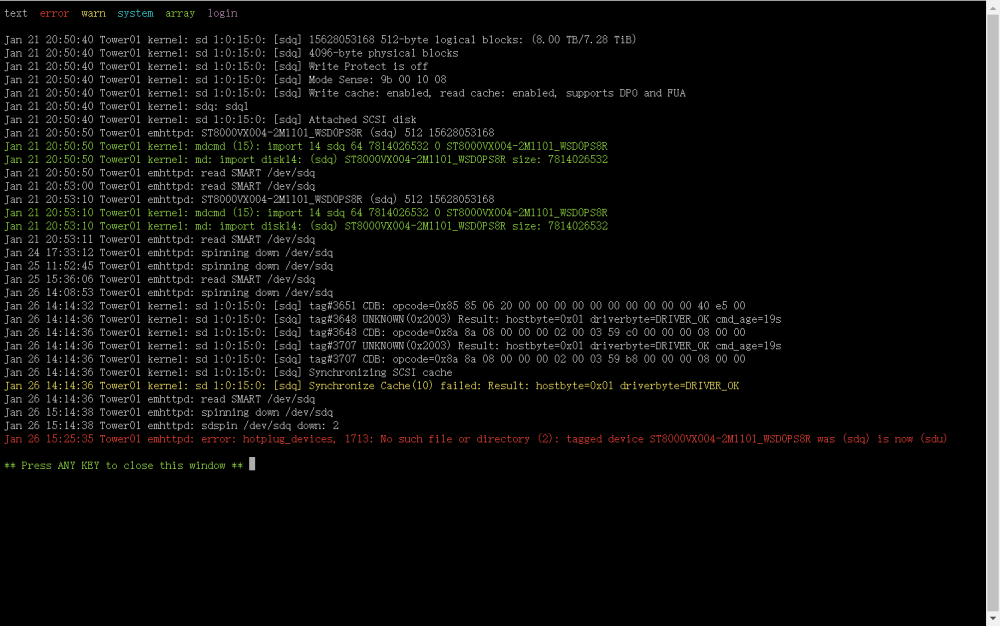Click the Jan 26 15:14:38 spinning down line

[168, 412]
